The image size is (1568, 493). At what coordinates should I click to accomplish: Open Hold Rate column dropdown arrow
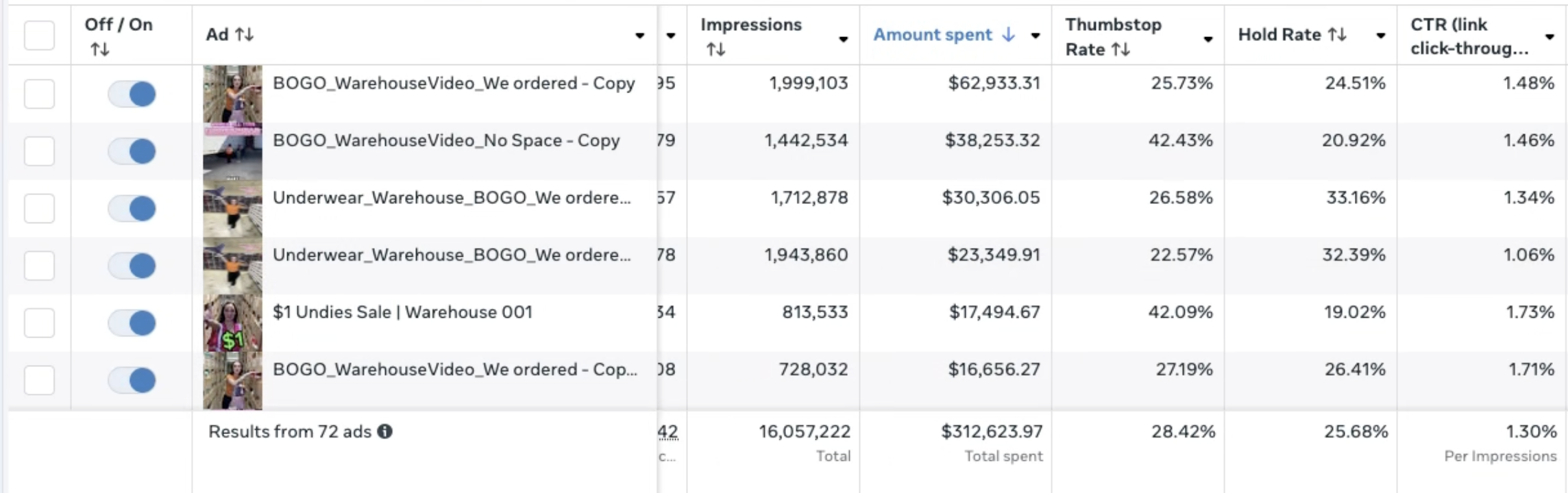pos(1380,36)
